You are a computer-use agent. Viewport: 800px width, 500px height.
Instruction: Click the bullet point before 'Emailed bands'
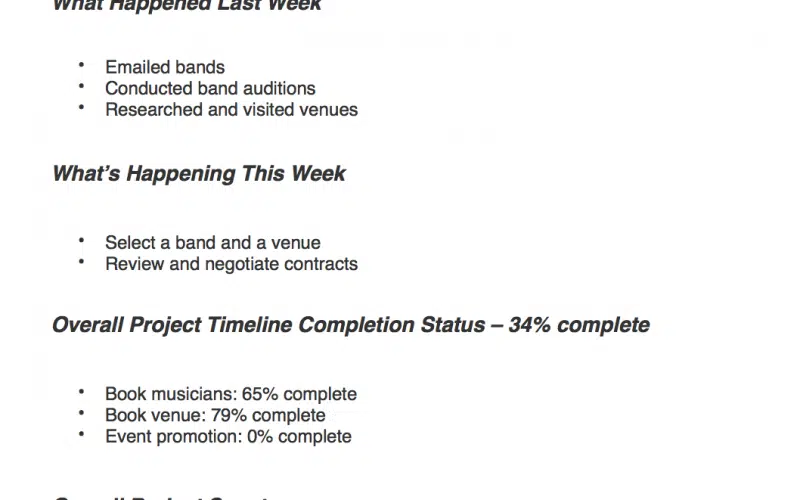pos(81,67)
